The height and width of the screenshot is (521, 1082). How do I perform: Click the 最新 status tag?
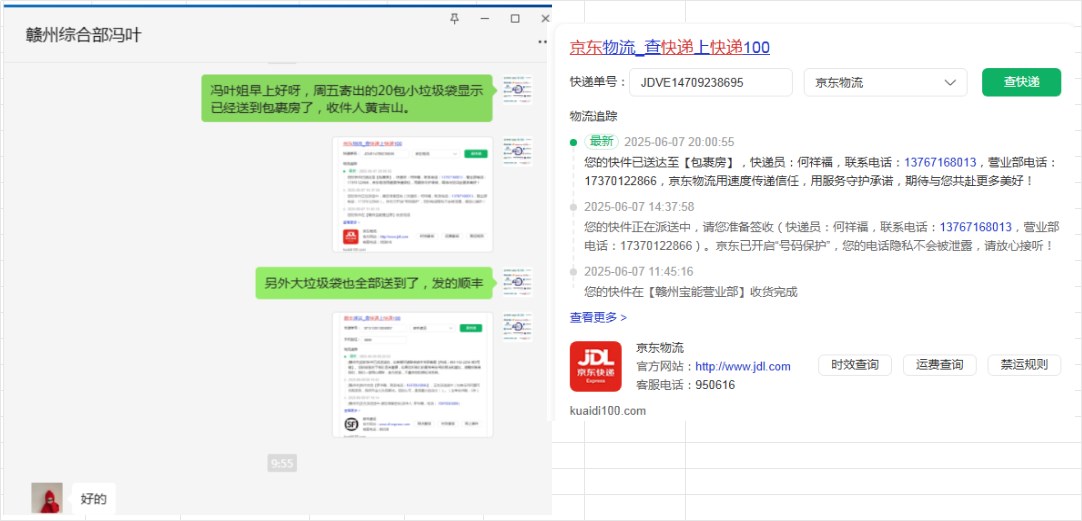pos(601,141)
